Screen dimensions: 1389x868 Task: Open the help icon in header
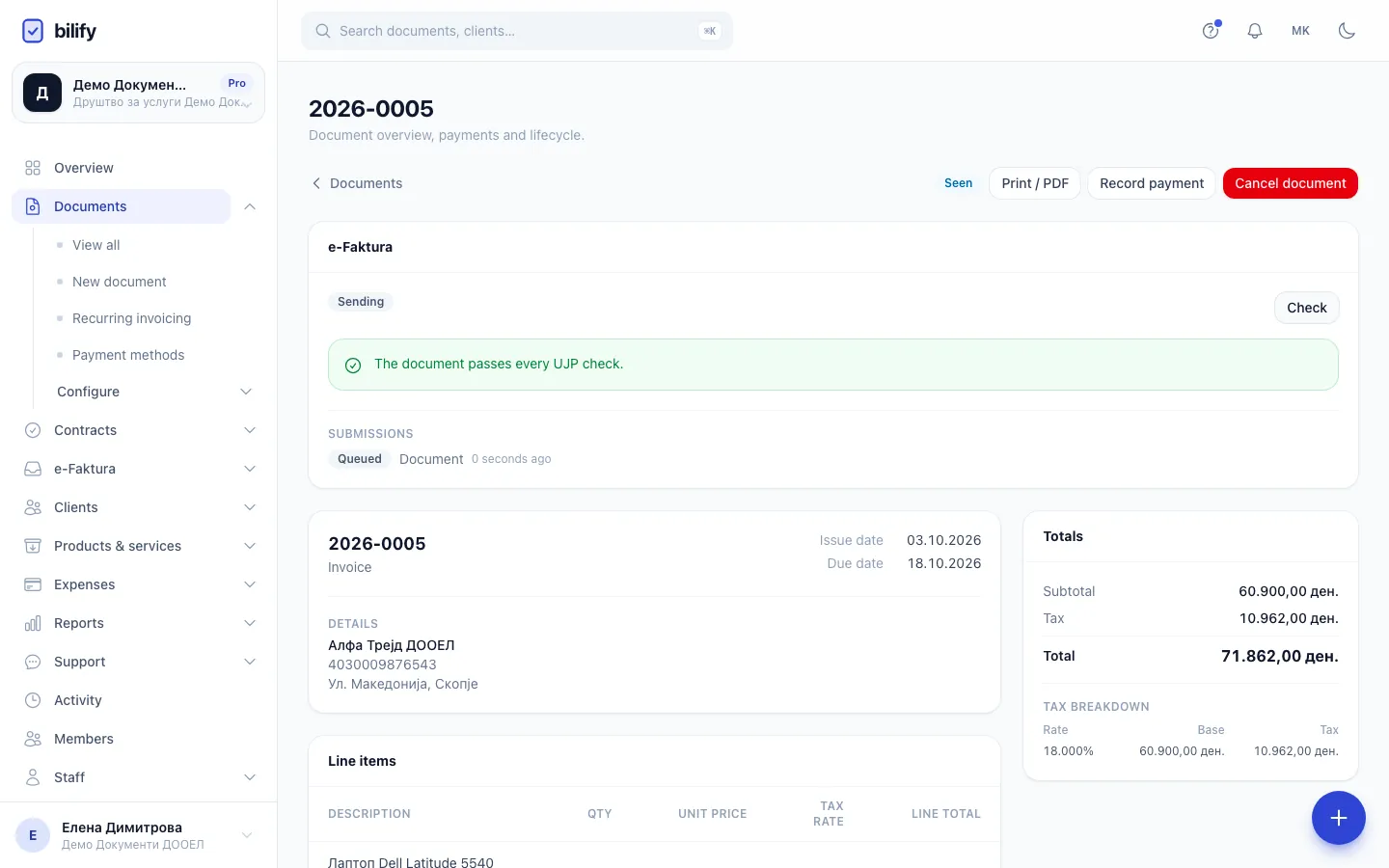pyautogui.click(x=1211, y=31)
